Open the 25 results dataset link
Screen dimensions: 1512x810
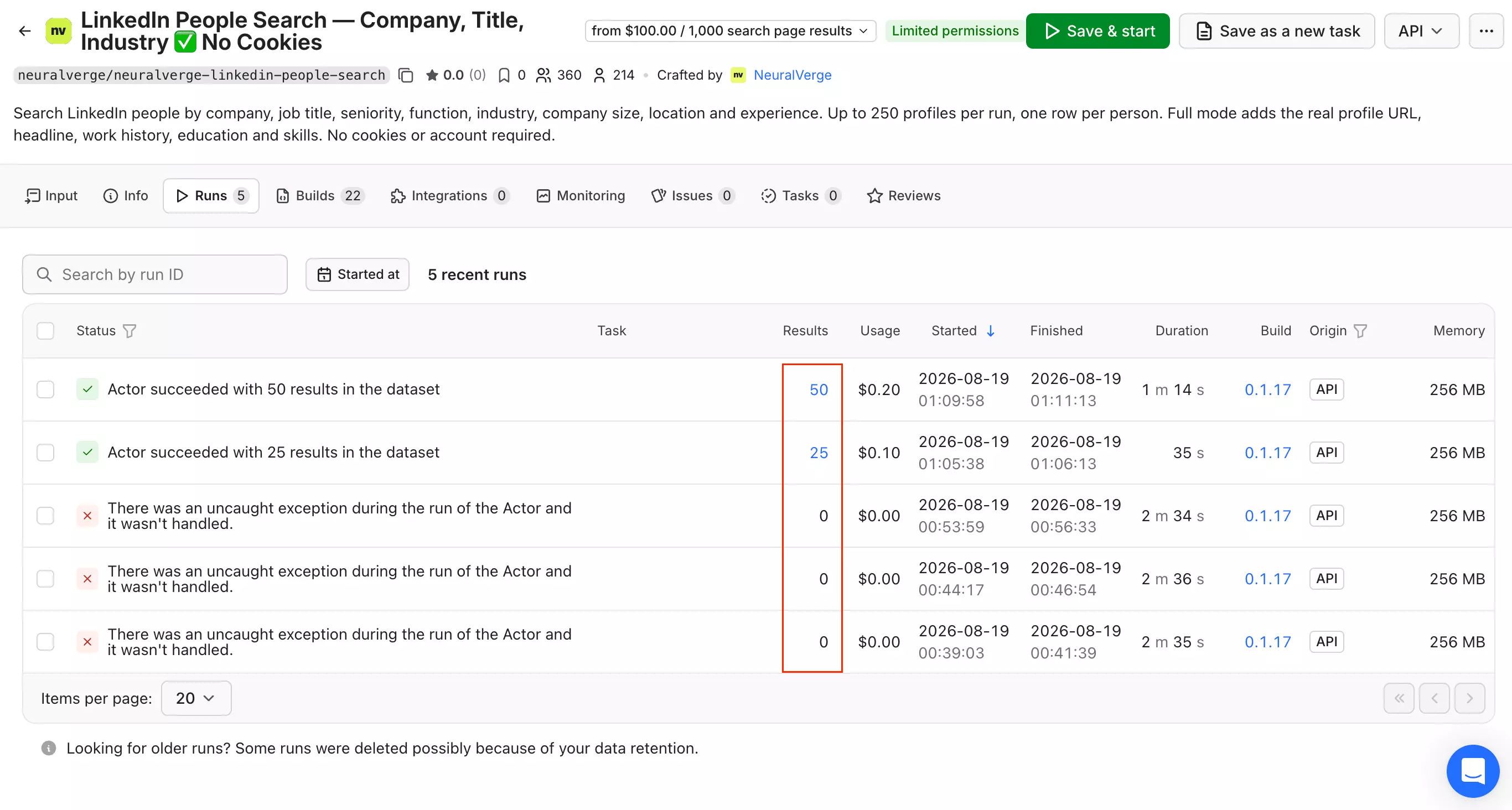[x=819, y=453]
